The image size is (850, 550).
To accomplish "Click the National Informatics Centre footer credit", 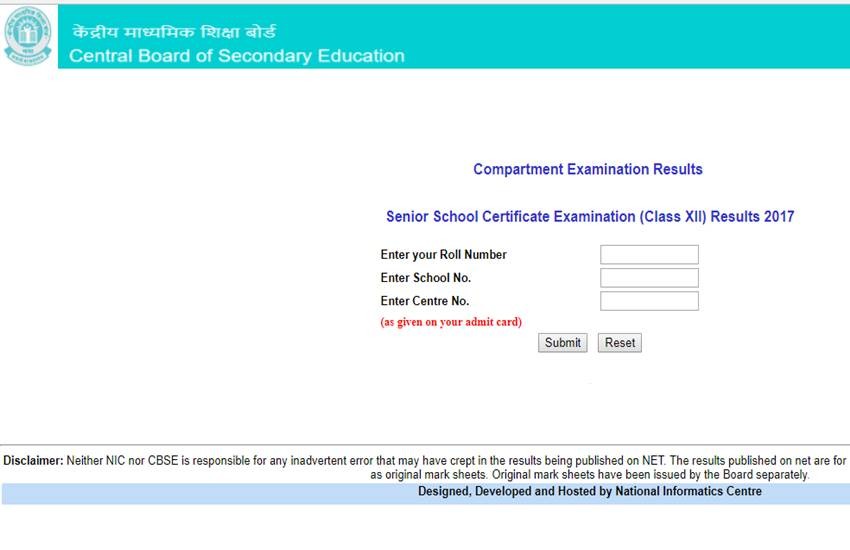I will [x=589, y=492].
